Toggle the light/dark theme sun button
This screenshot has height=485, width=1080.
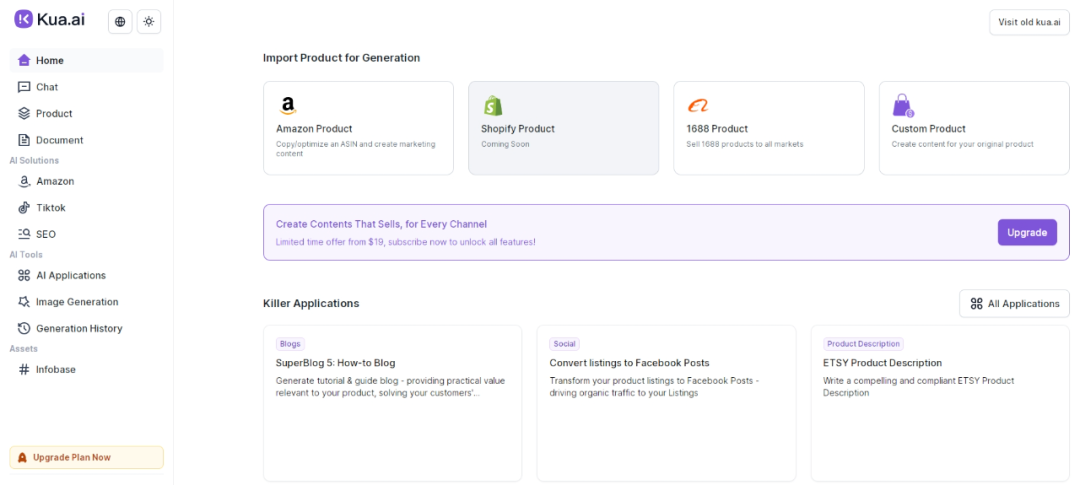(x=148, y=21)
